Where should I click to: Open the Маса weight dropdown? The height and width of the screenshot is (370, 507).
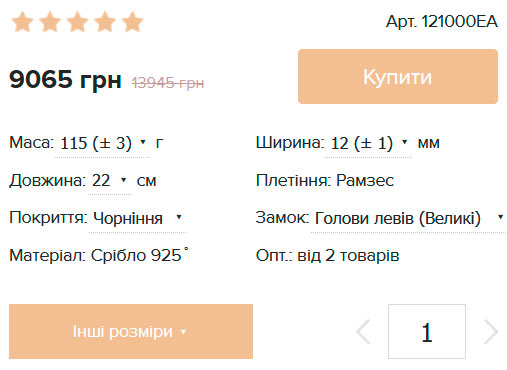pos(102,143)
